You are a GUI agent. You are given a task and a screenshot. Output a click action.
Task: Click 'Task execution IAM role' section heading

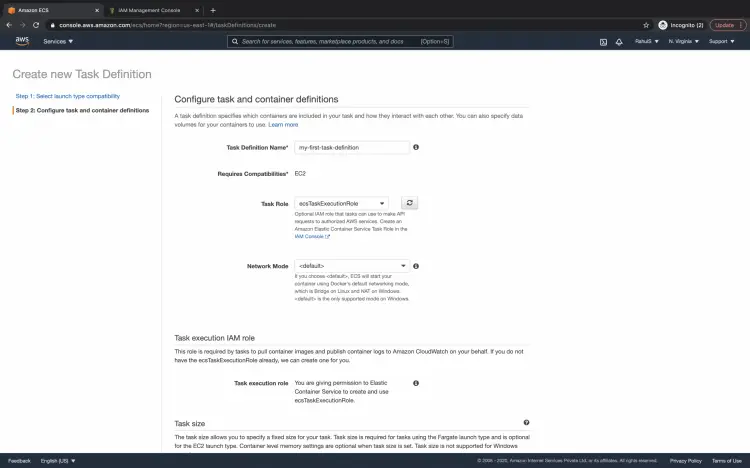pyautogui.click(x=214, y=338)
